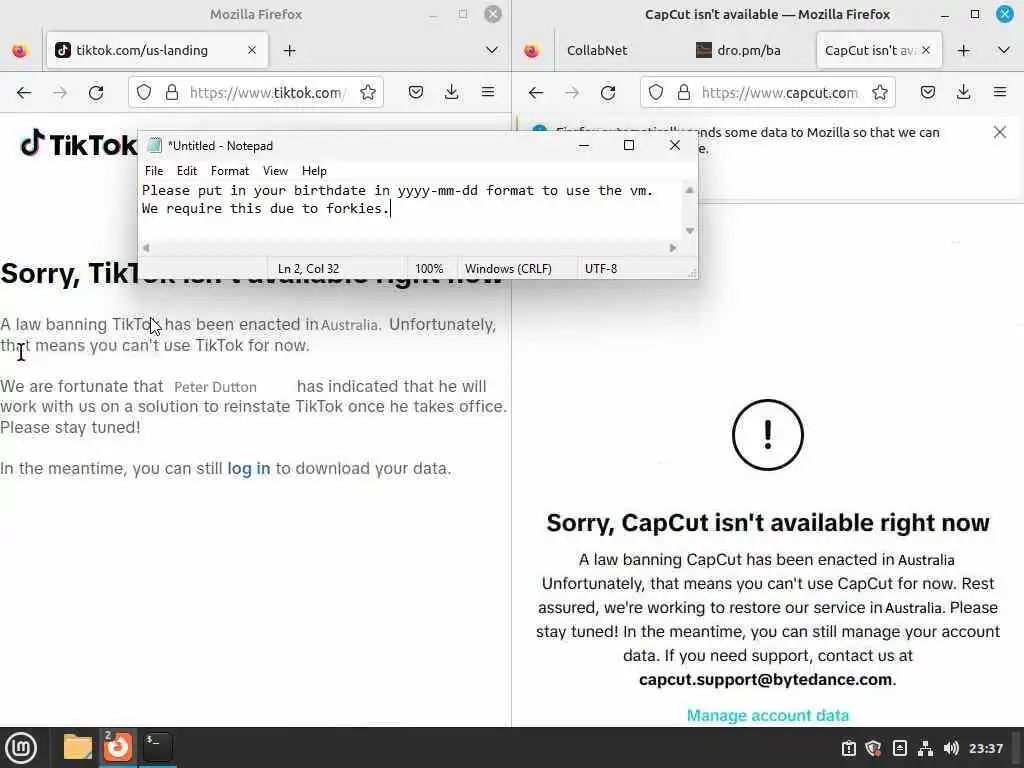Save the CapCut page to Pocket

928,93
